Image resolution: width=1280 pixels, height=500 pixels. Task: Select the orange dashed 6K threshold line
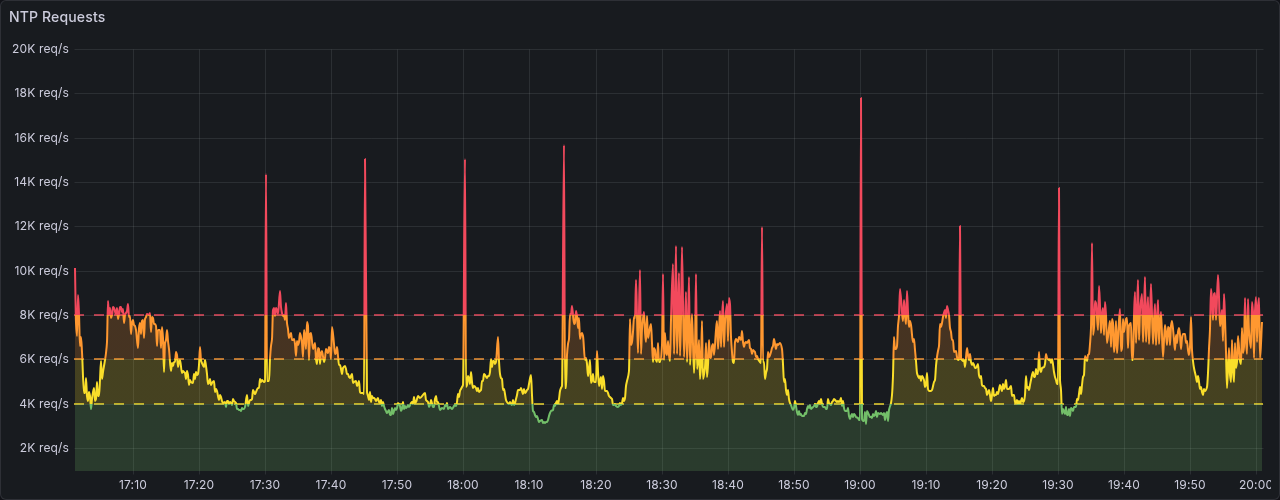coord(400,359)
